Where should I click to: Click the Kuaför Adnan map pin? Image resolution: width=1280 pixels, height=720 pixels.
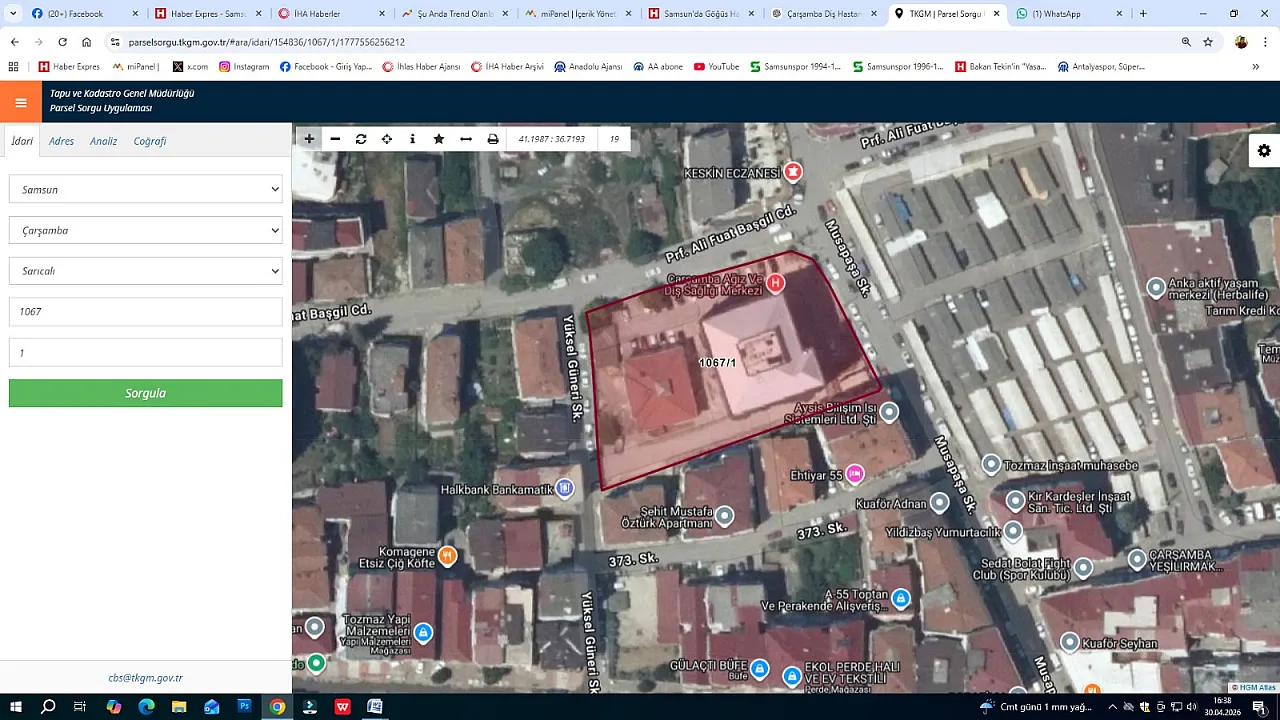(x=939, y=502)
